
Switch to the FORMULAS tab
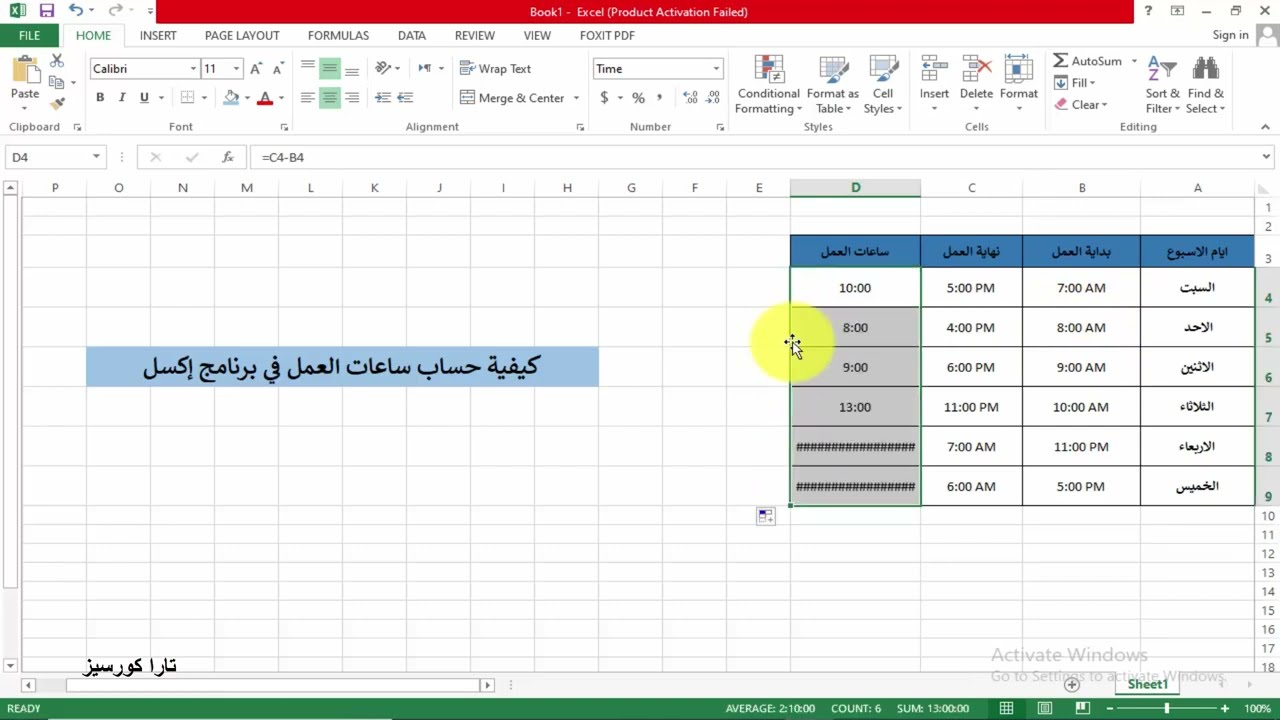pos(338,35)
